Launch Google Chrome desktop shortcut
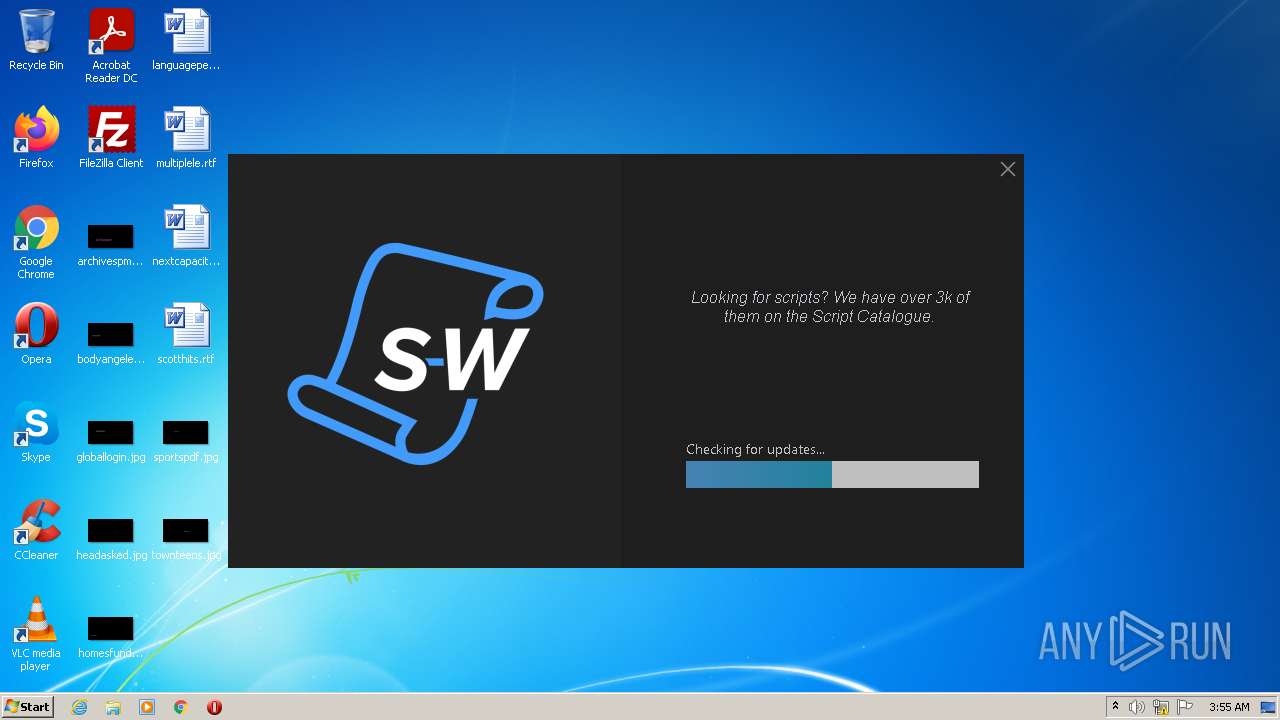Viewport: 1280px width, 720px height. click(36, 242)
